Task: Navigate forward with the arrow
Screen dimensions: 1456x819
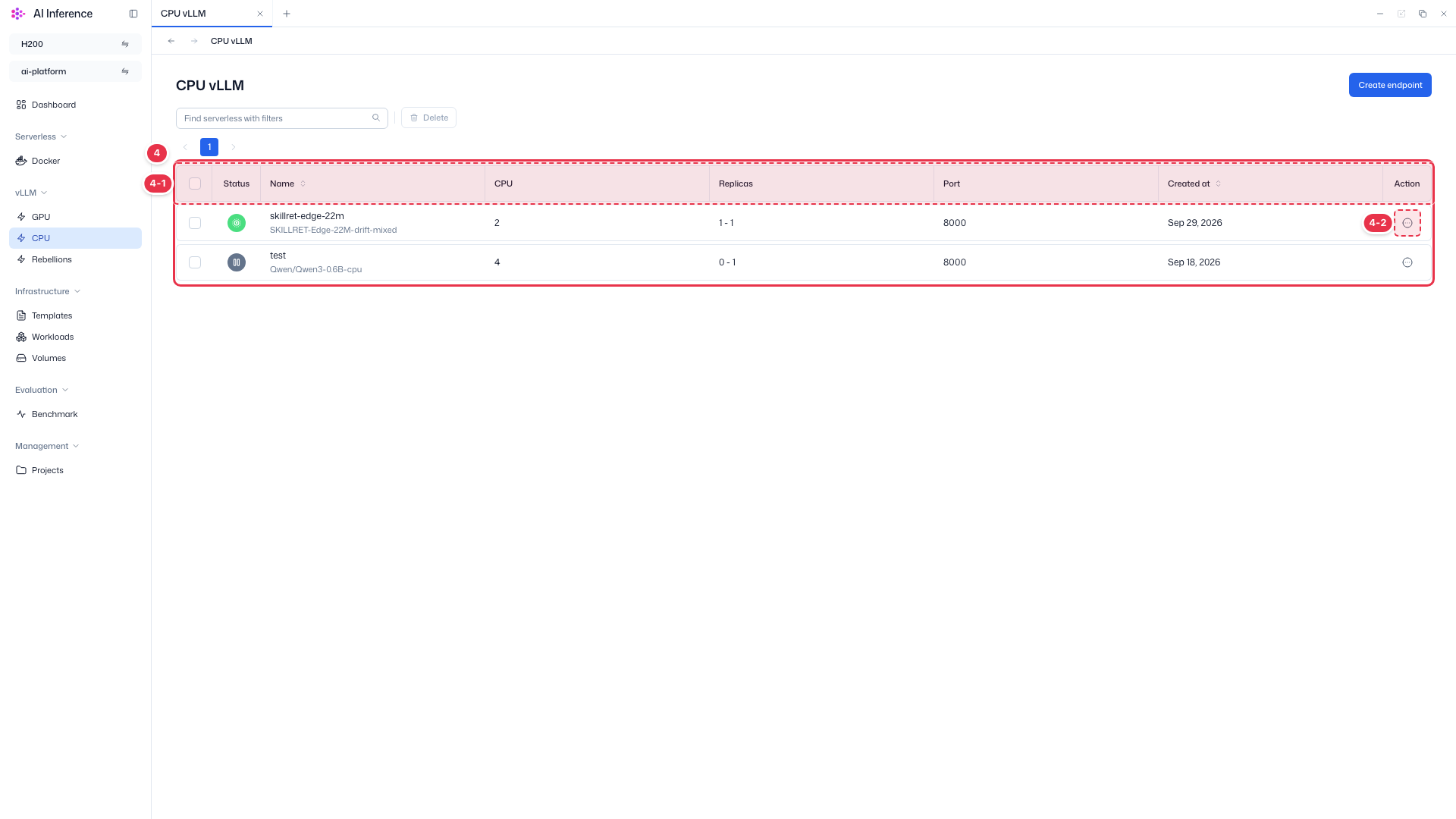Action: click(x=194, y=41)
